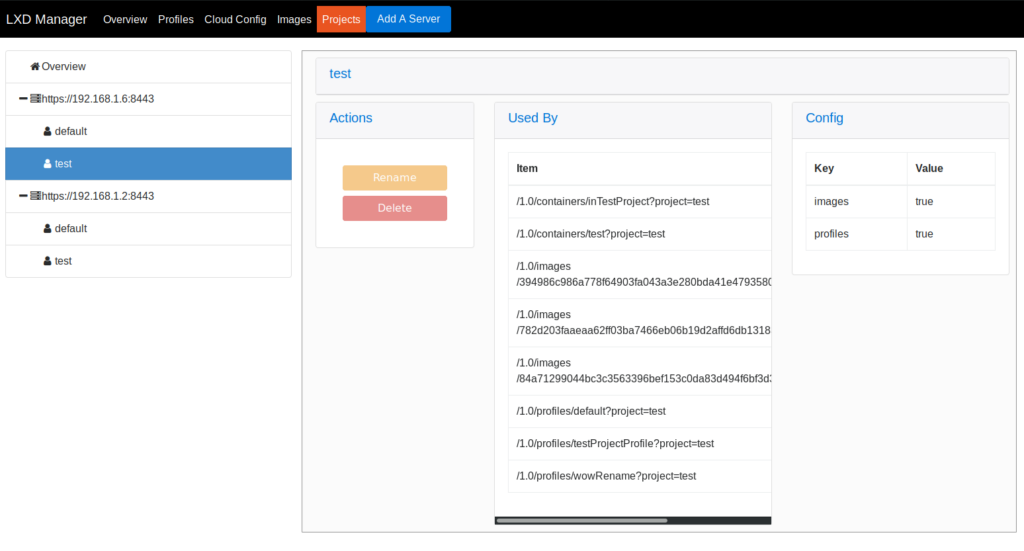Click Add A Server button
The height and width of the screenshot is (551, 1024).
[x=408, y=19]
